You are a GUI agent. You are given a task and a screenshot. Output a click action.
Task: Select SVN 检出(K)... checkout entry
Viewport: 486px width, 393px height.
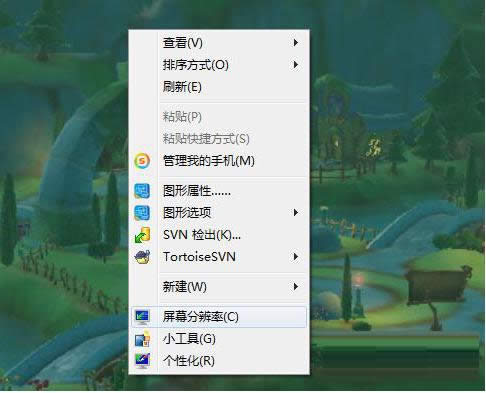point(219,235)
